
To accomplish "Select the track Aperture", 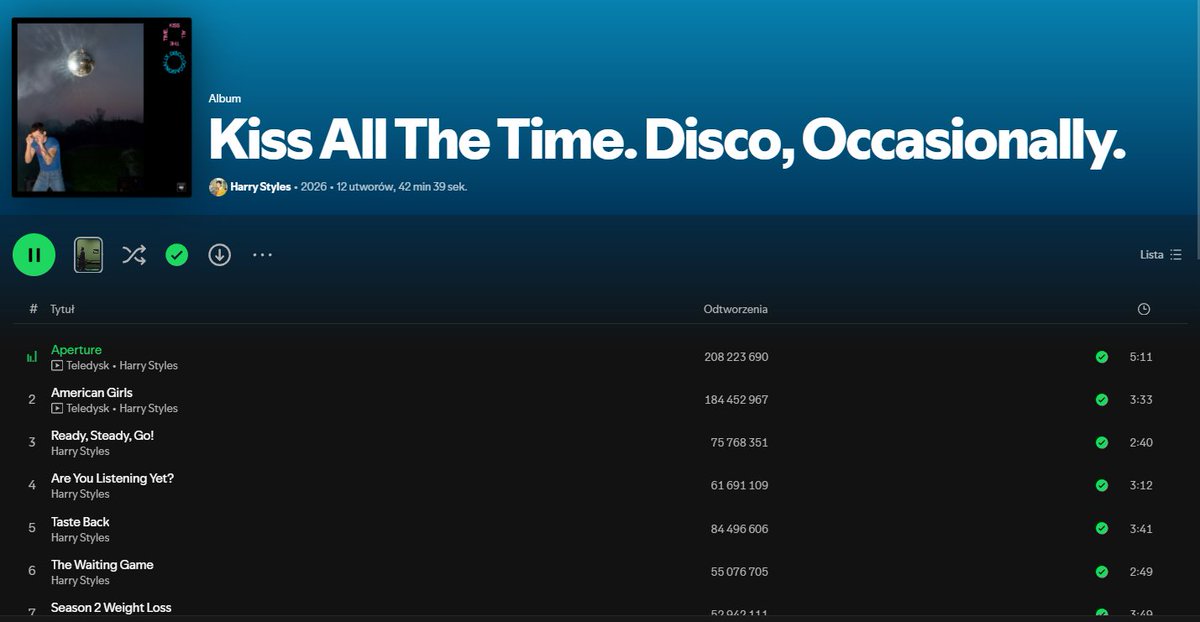I will [x=76, y=350].
